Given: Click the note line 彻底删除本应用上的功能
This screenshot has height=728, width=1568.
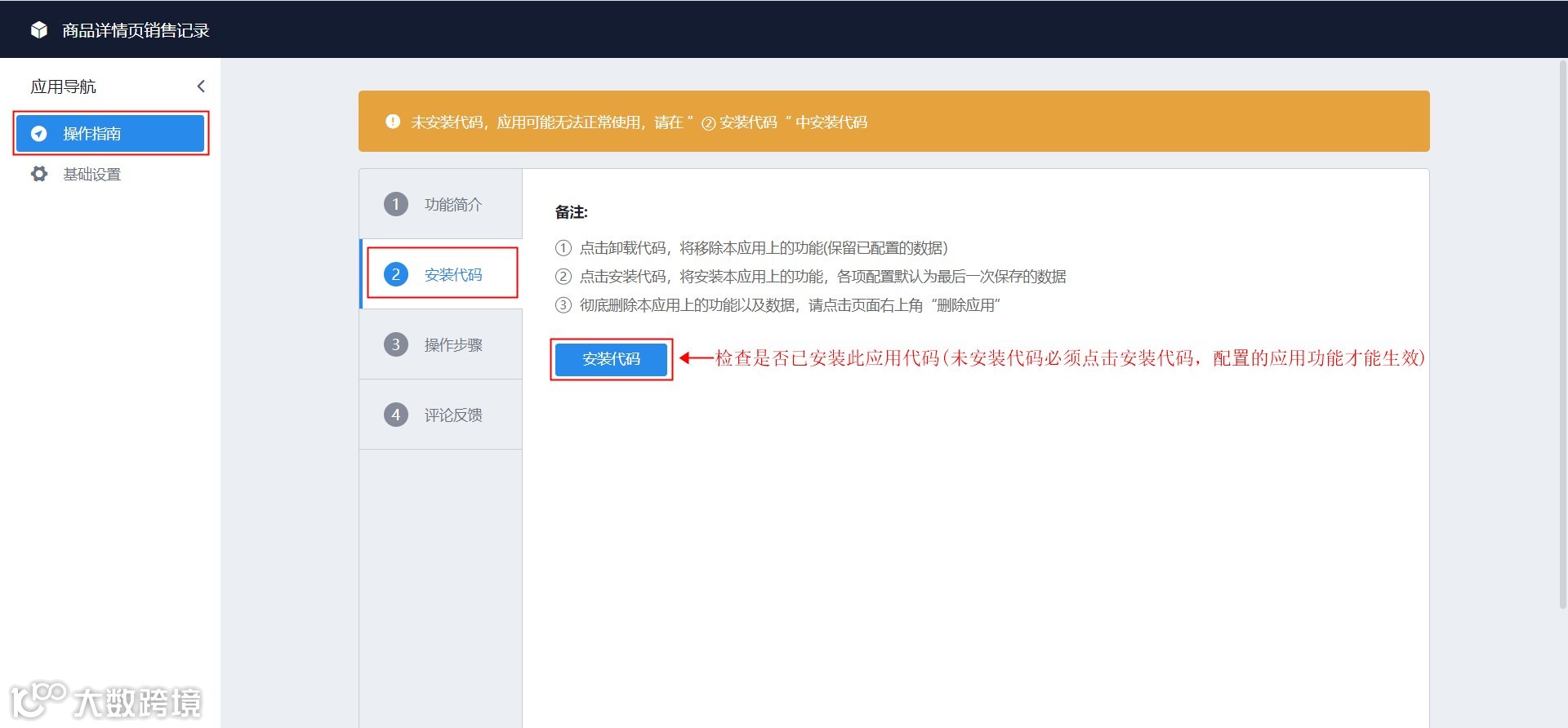Looking at the screenshot, I should [777, 305].
